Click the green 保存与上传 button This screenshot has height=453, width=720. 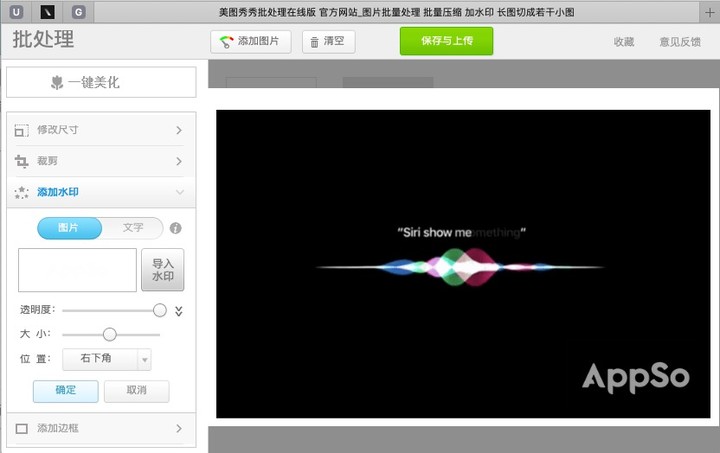click(x=446, y=41)
